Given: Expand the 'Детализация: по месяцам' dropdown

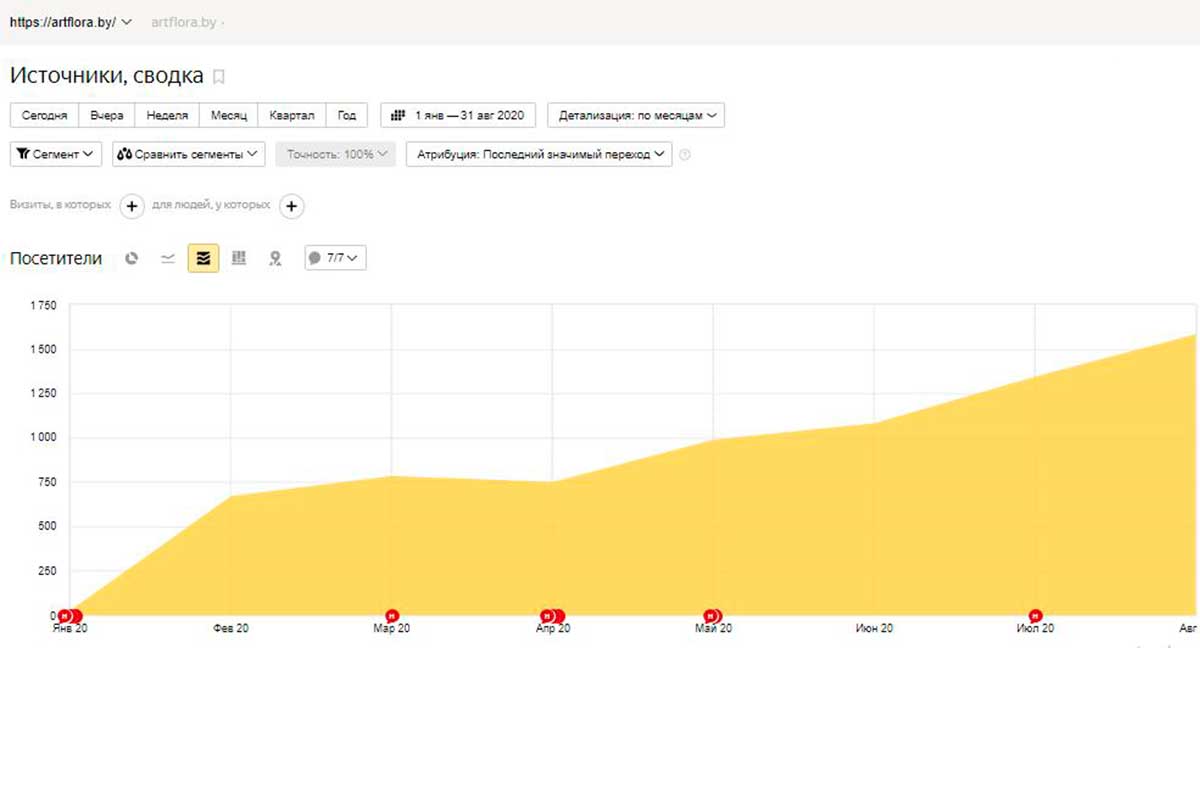Looking at the screenshot, I should pyautogui.click(x=636, y=115).
